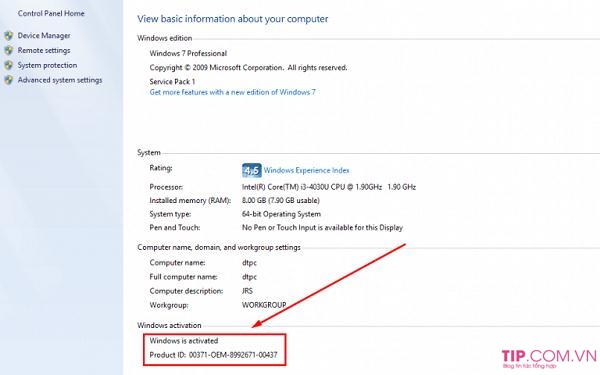Click the shield icon beside Remote settings
Viewport: 600px width, 375px height.
coord(8,51)
